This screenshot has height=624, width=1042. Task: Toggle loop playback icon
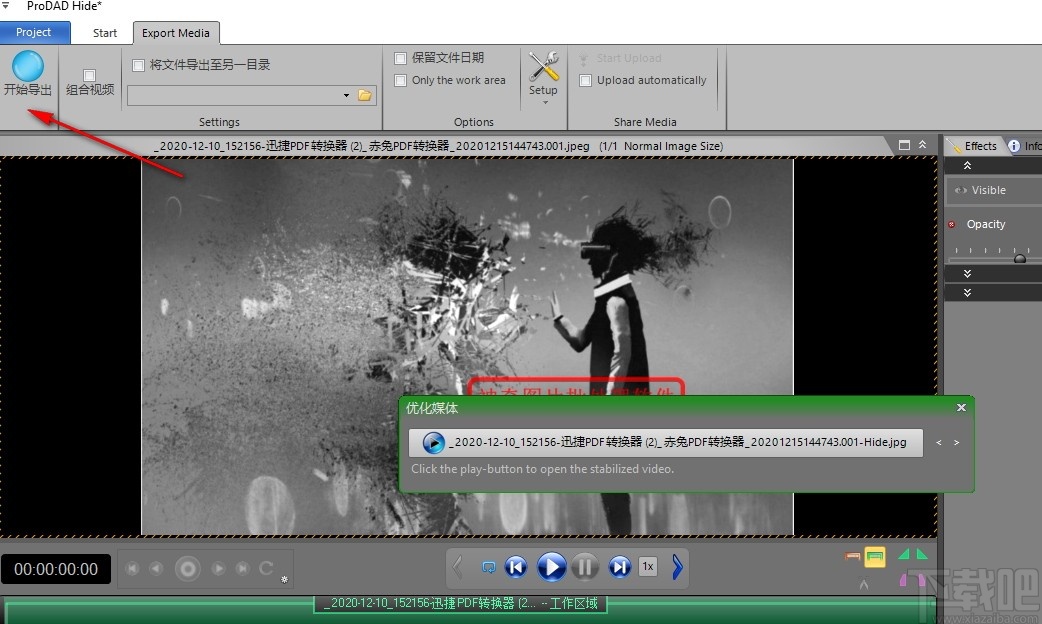tap(488, 567)
